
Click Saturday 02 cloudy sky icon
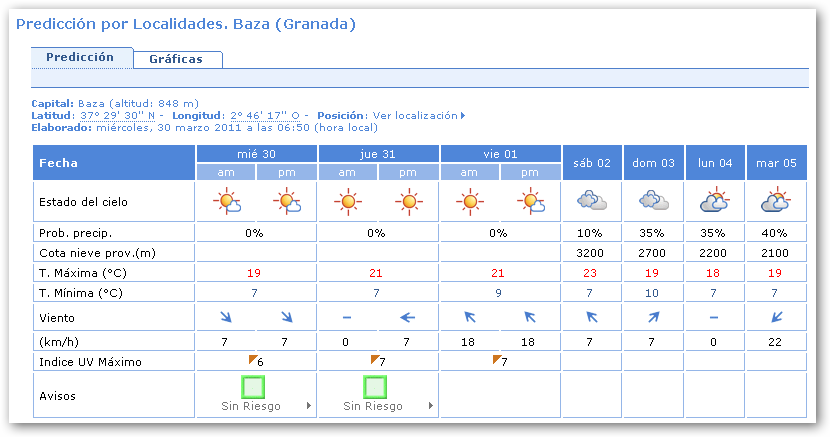click(592, 202)
